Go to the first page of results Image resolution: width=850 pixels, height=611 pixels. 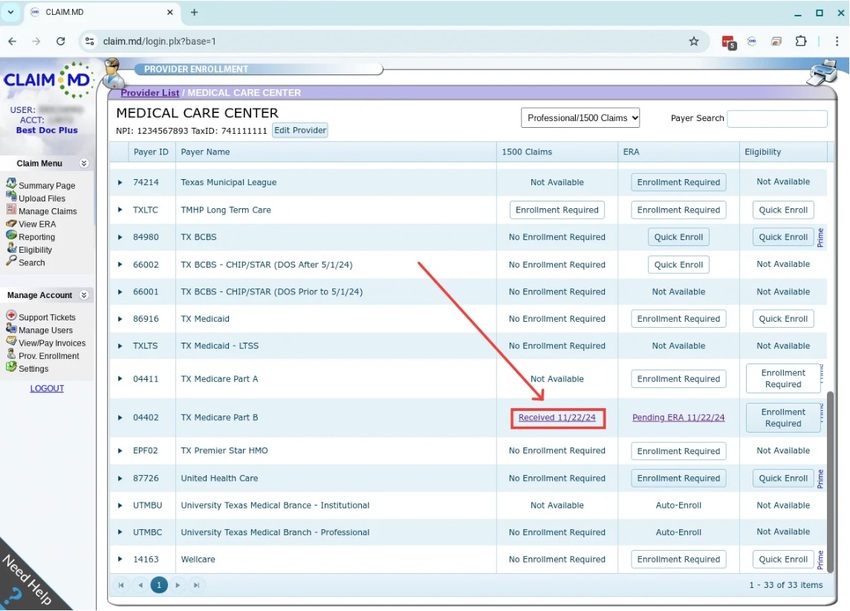click(x=121, y=585)
